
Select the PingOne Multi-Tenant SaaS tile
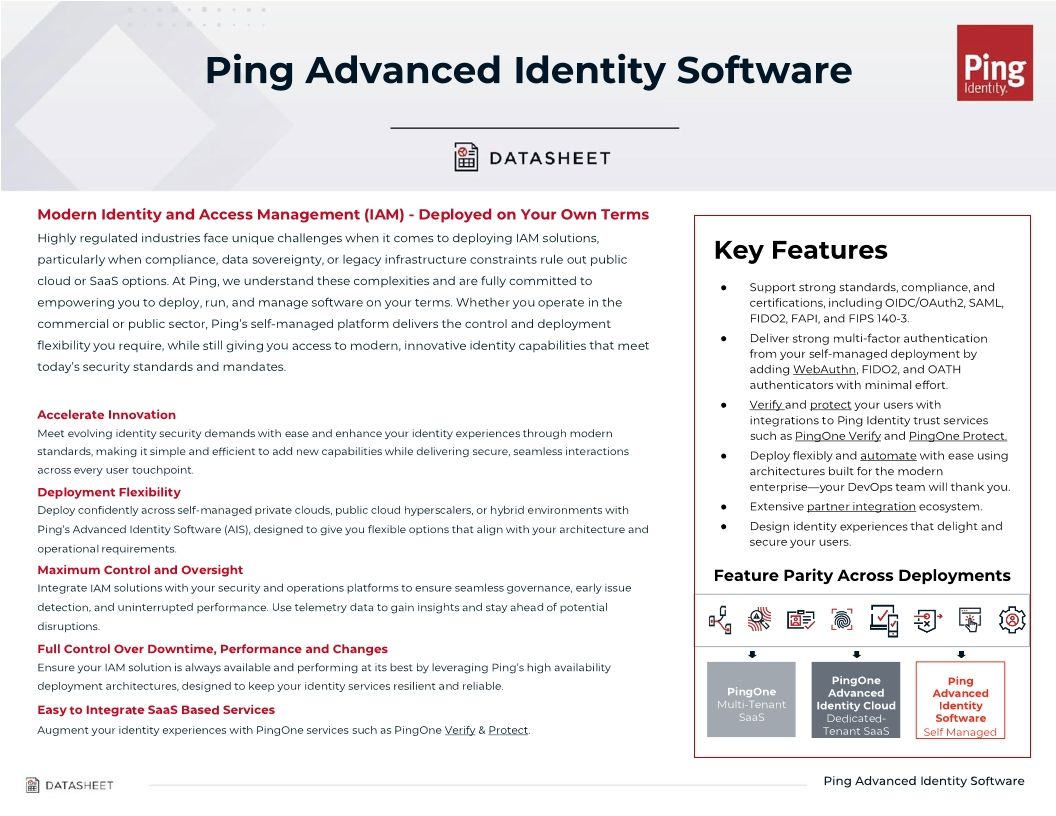[x=751, y=700]
